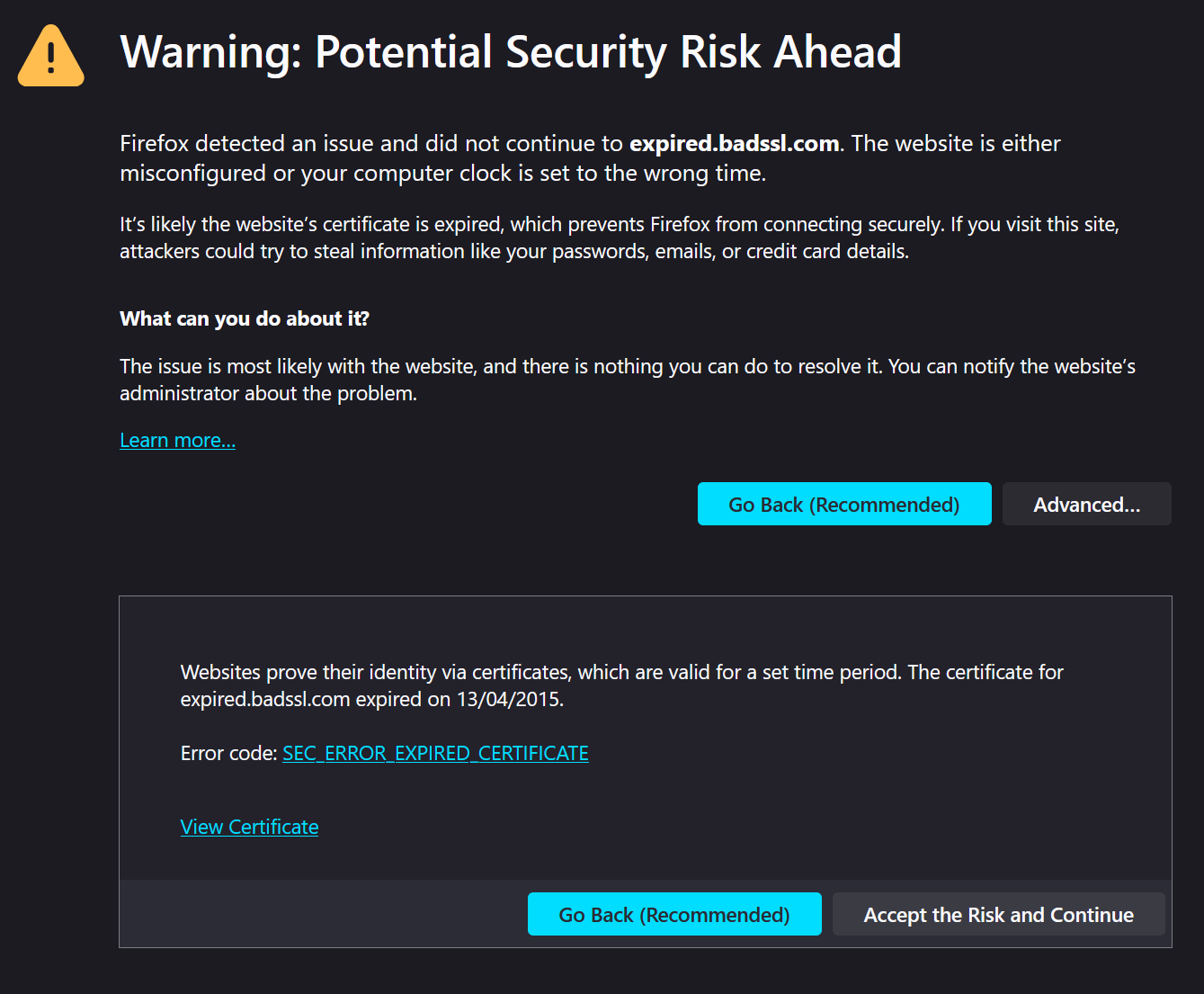Click the yellow warning triangle icon
Viewport: 1204px width, 994px height.
pos(51,57)
